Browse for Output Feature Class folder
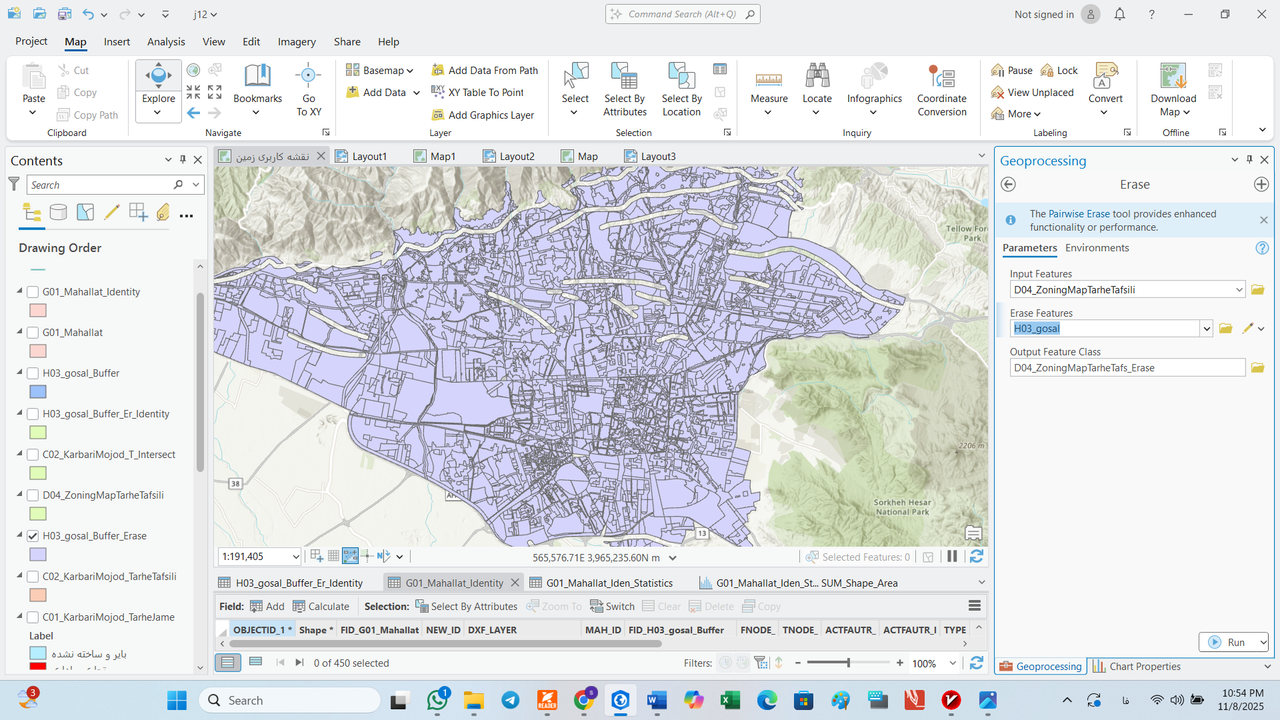 [1258, 368]
